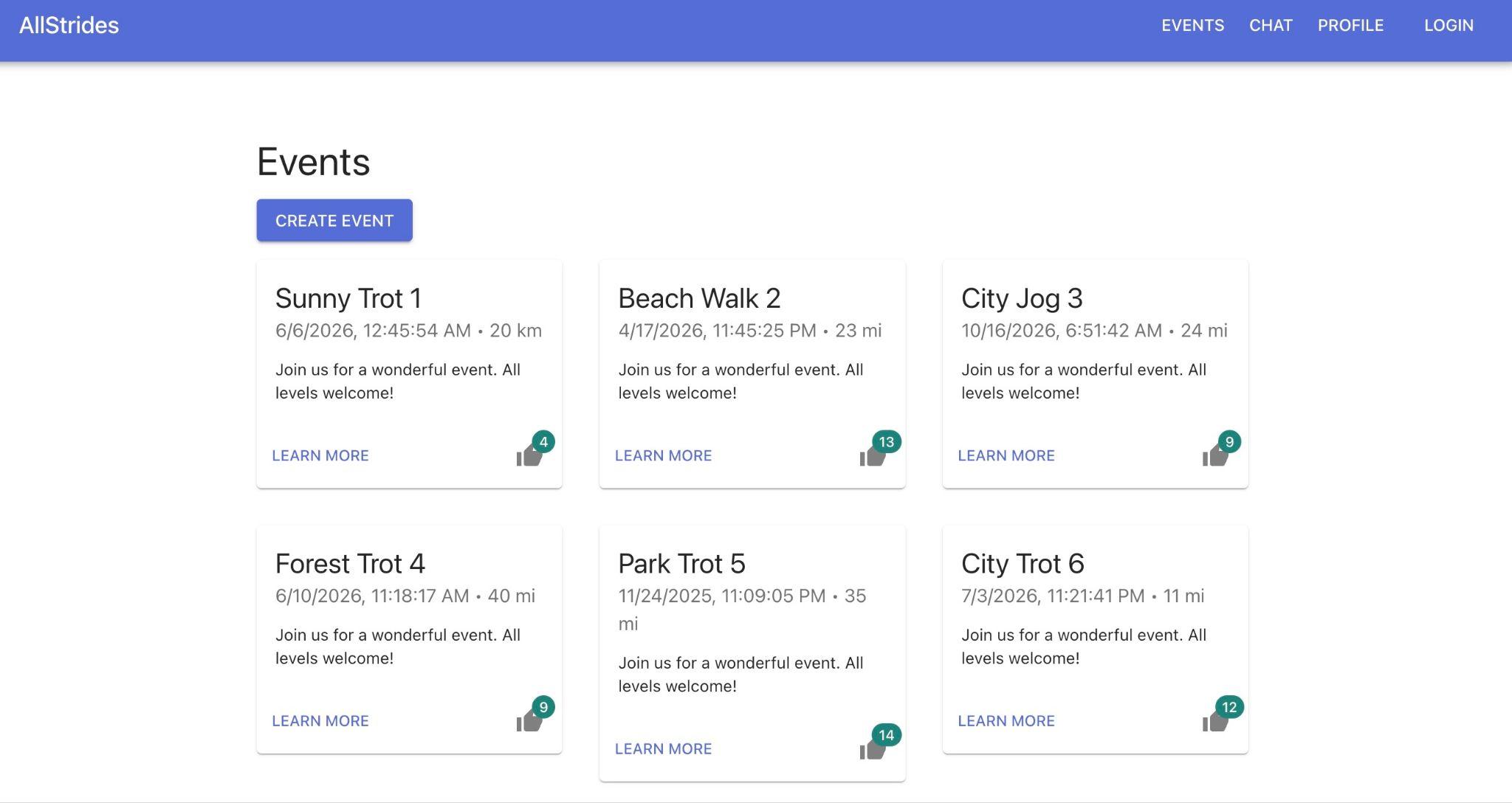Click the AllStrides logo text

[x=69, y=25]
